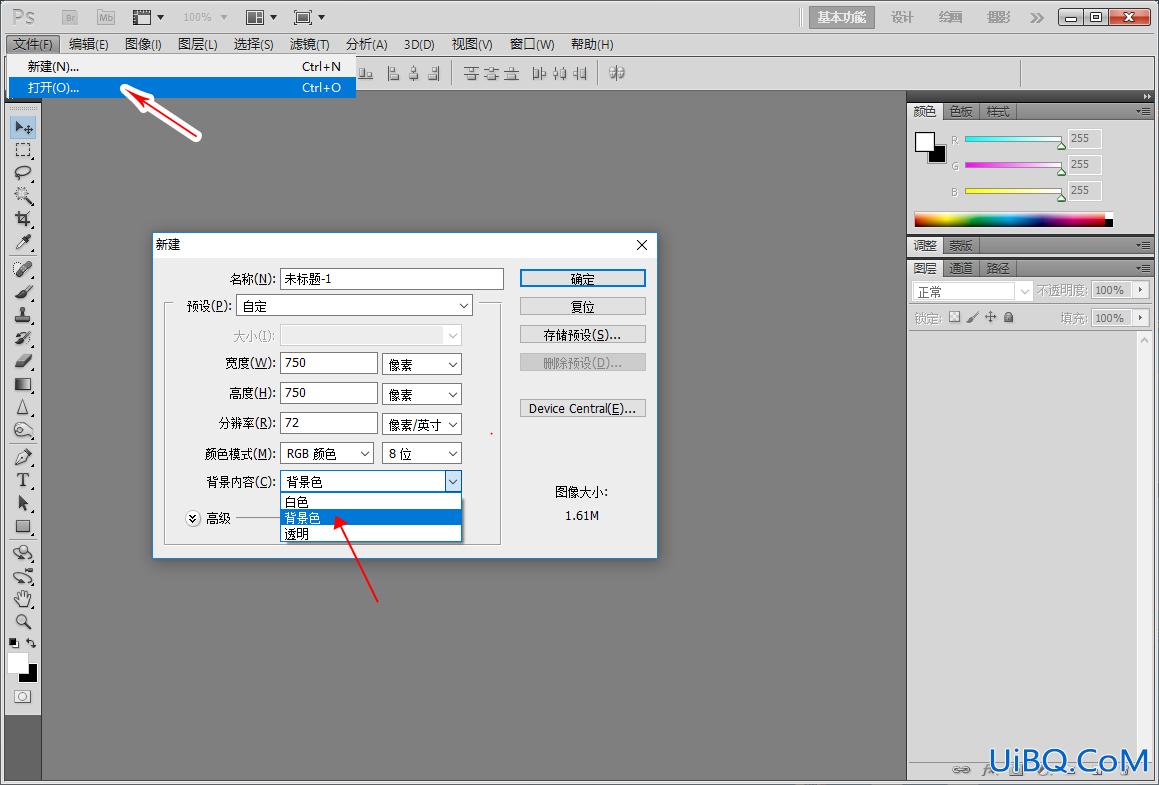This screenshot has width=1159, height=785.
Task: Select the Hand tool
Action: point(23,599)
